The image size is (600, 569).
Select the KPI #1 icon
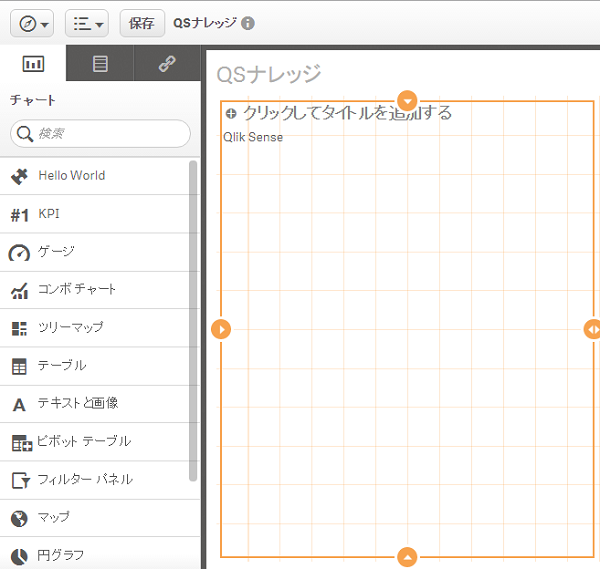pyautogui.click(x=20, y=215)
